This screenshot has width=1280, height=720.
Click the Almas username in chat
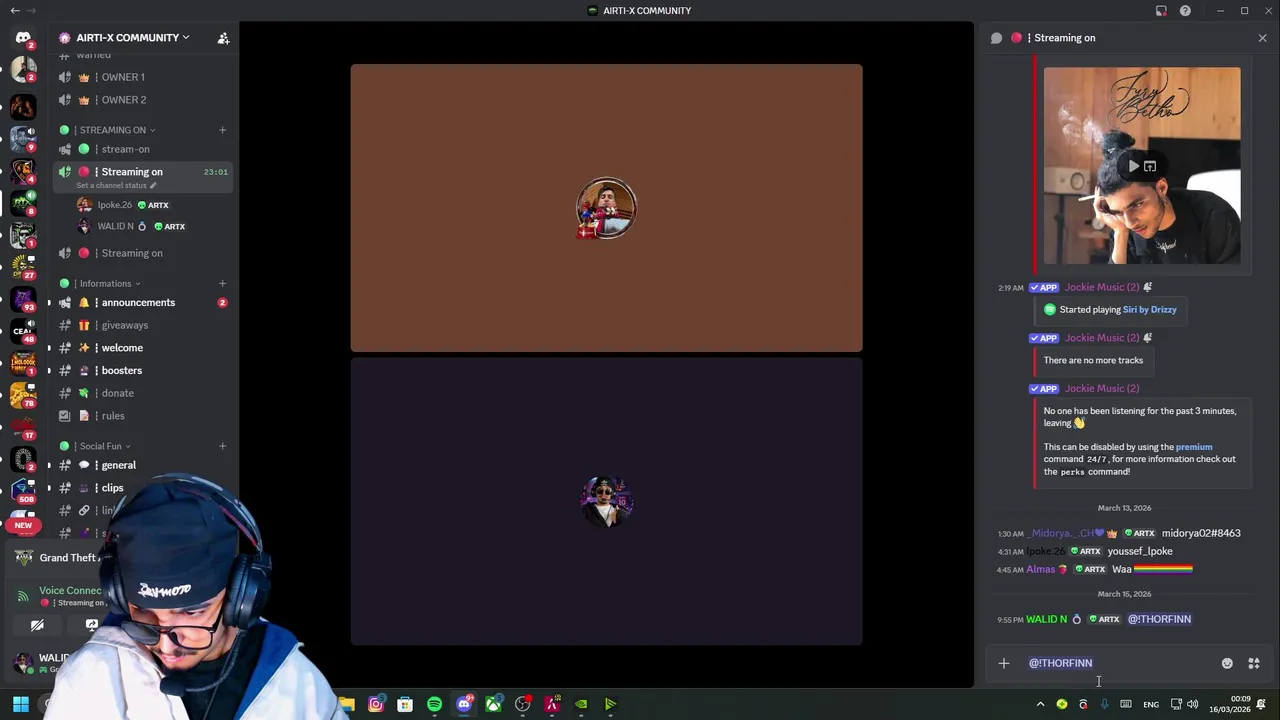pos(1040,570)
